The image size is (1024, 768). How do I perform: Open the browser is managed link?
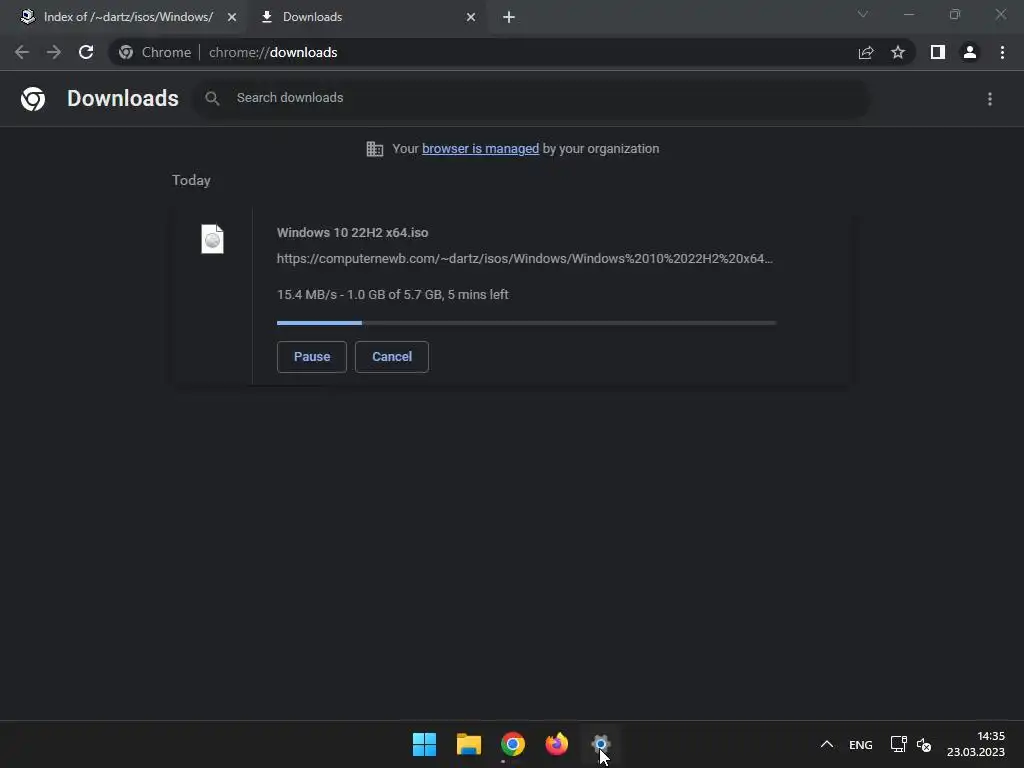pos(481,149)
